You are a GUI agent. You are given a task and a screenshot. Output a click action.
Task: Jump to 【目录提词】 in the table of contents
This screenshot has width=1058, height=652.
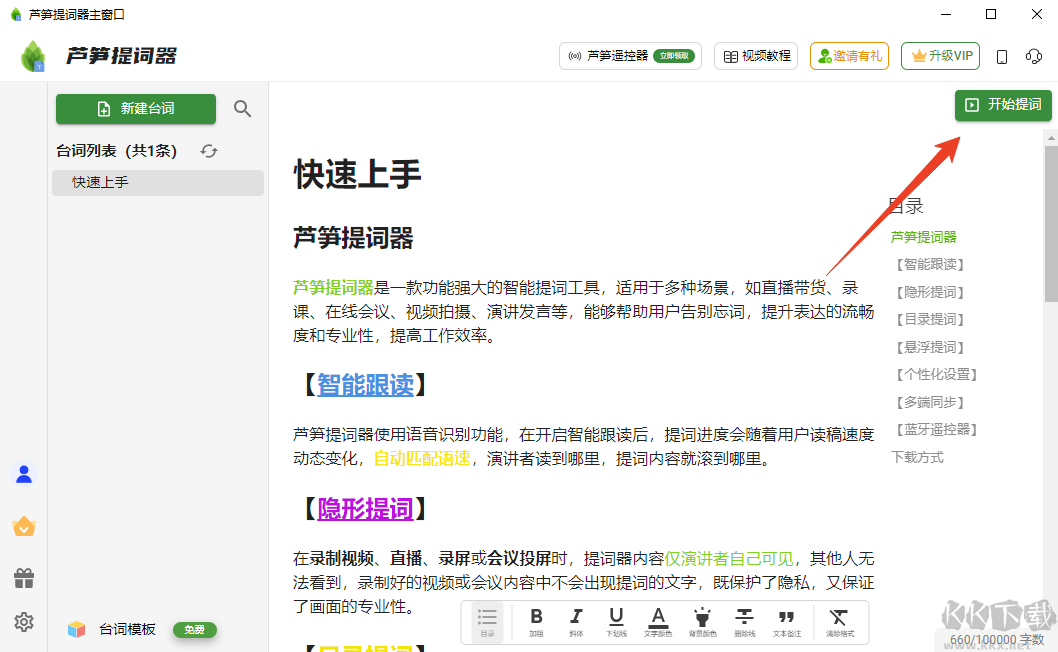930,319
